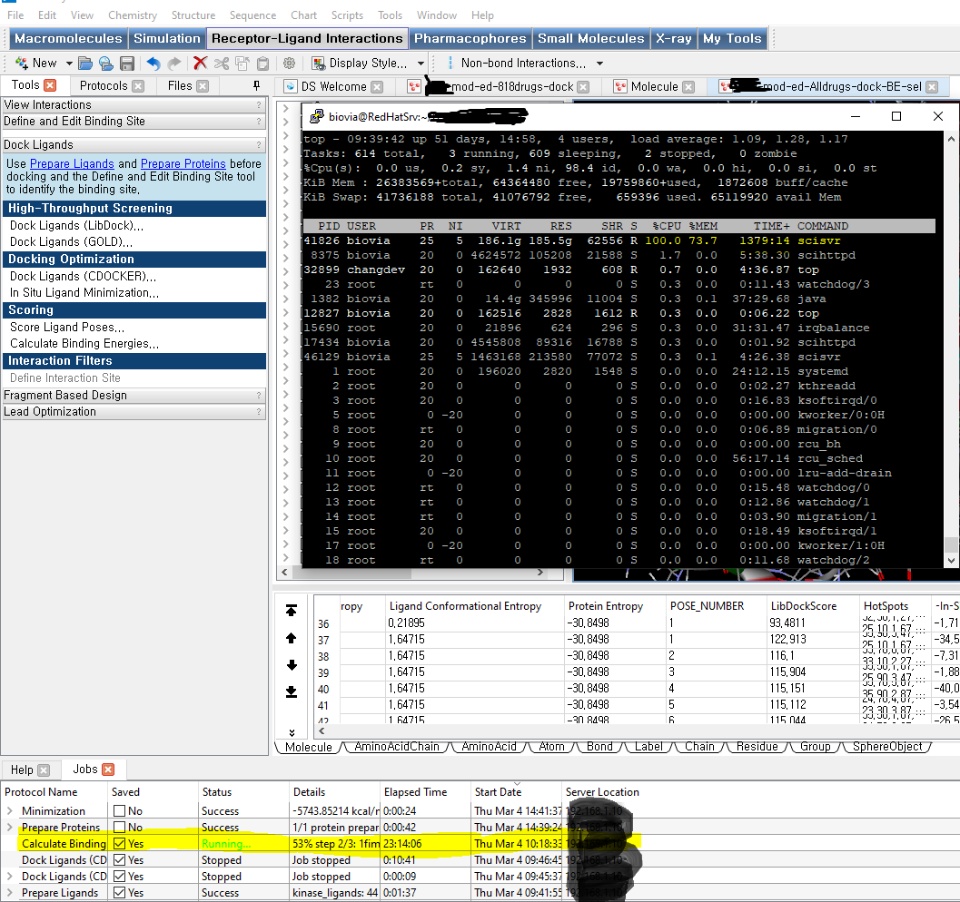Select the AminoAcid table tab
This screenshot has height=902, width=960.
coord(489,746)
